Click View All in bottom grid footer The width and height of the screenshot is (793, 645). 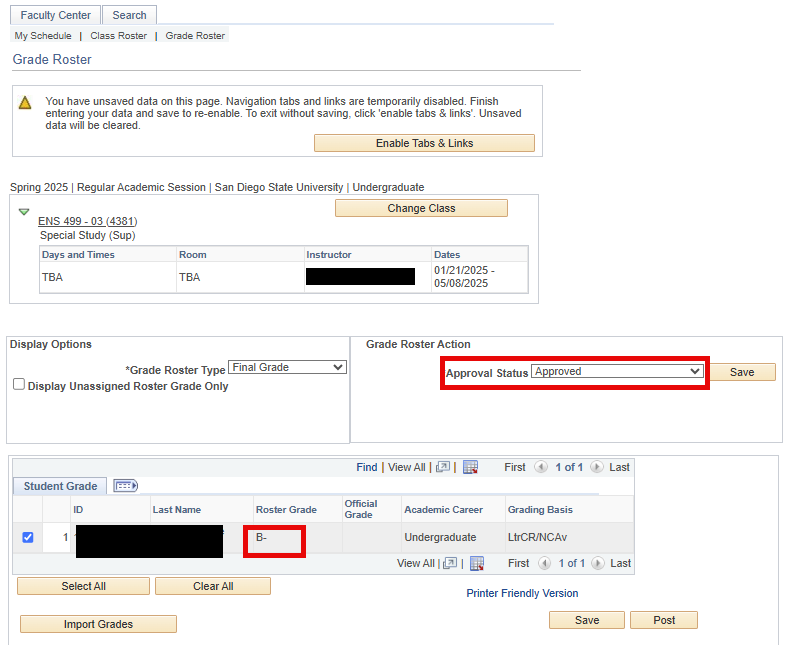tap(416, 563)
